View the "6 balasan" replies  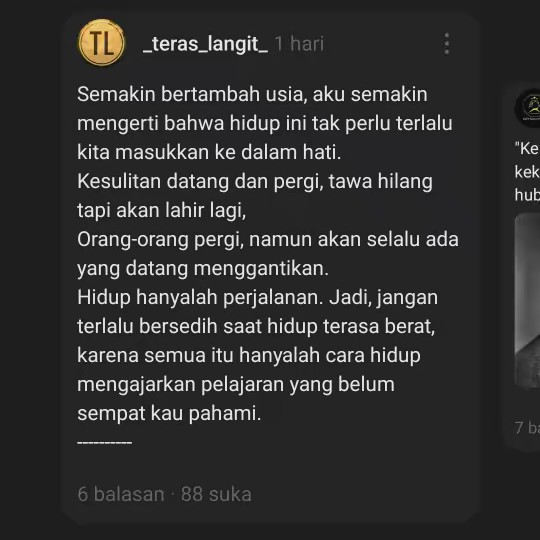(121, 494)
